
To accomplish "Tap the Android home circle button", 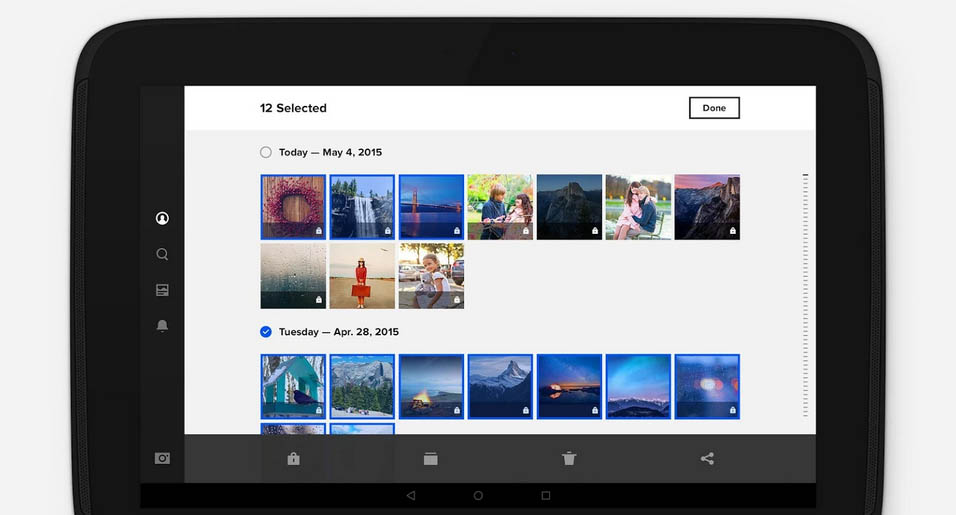I will click(x=478, y=495).
